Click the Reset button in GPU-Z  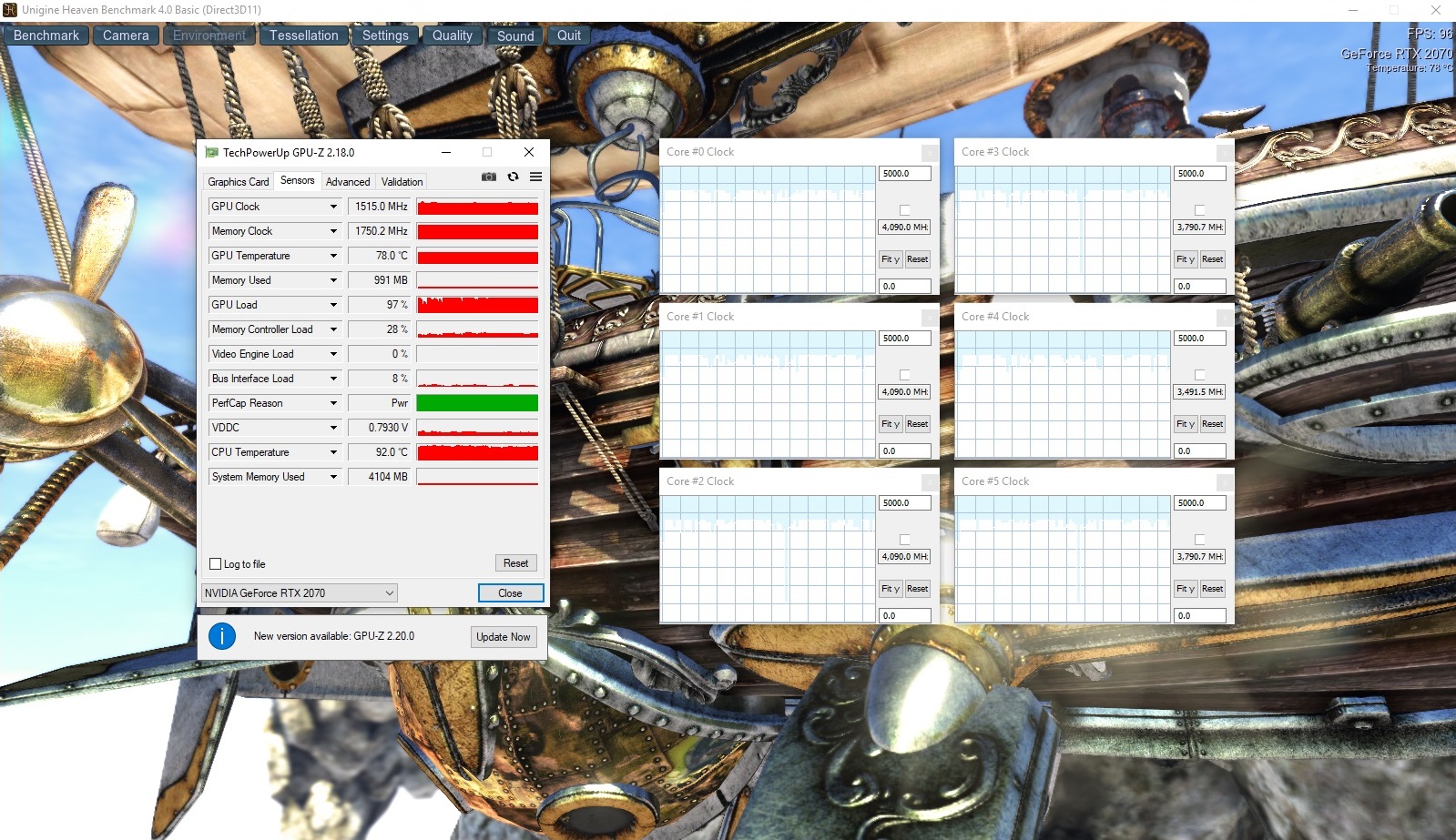tap(516, 563)
